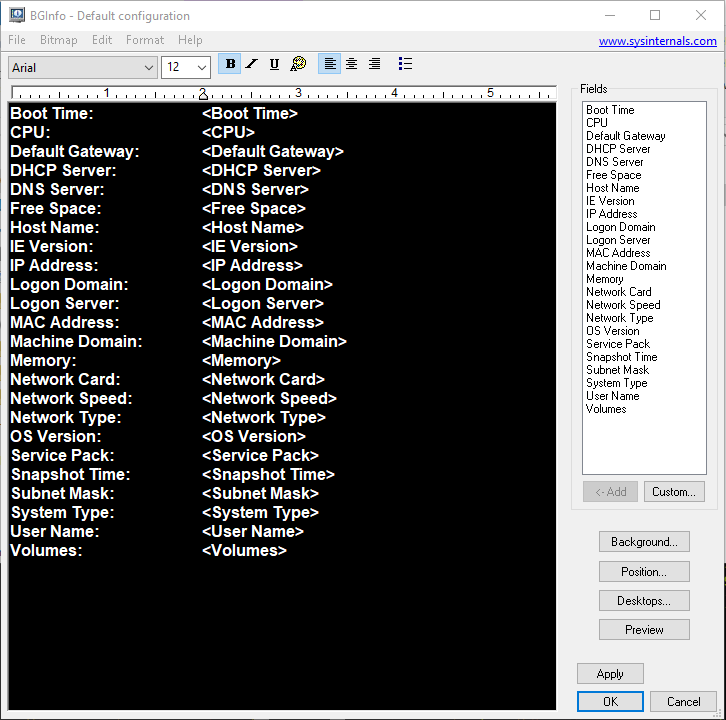
Task: Click the Background... button
Action: 644,542
